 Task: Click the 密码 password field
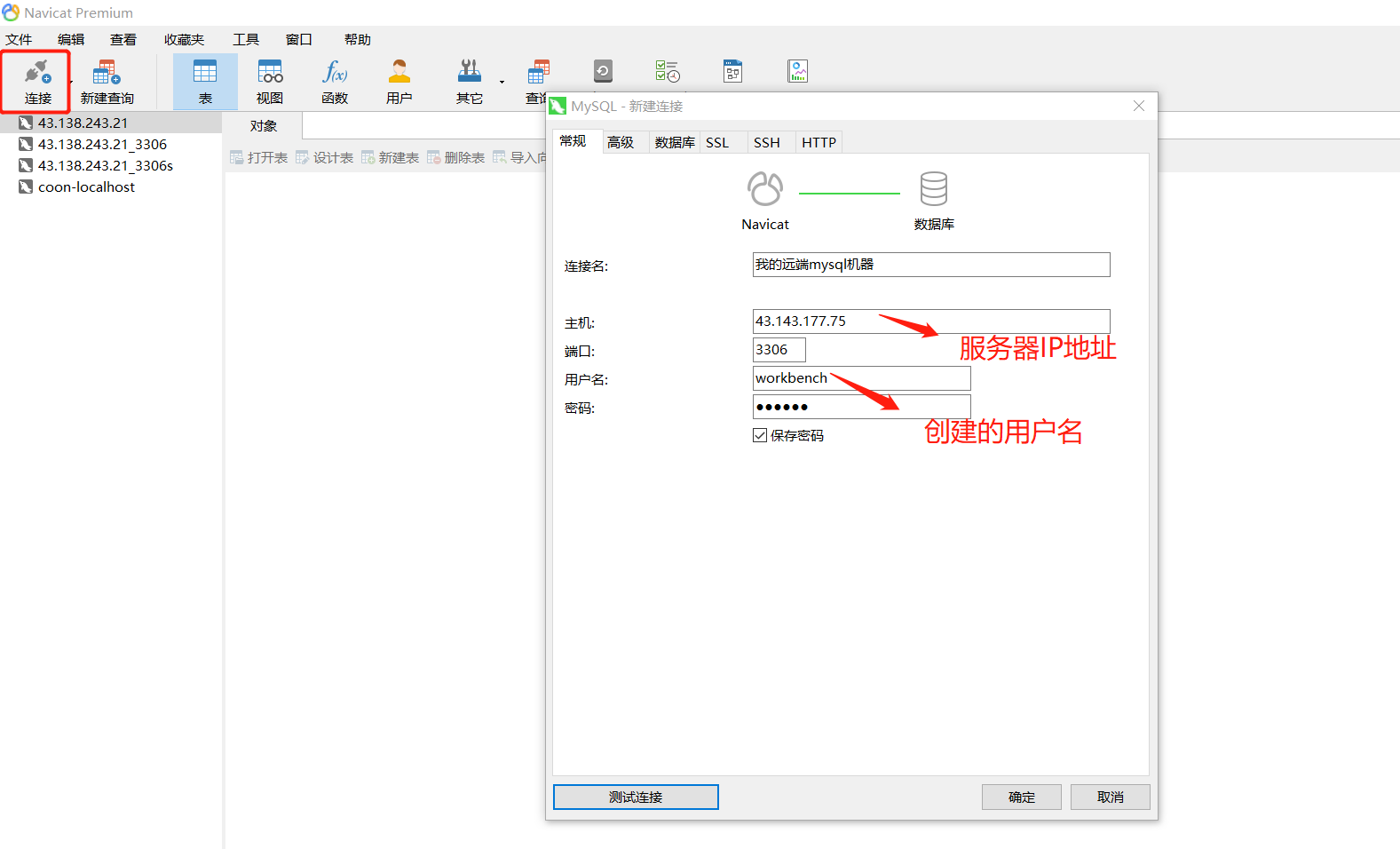(x=862, y=407)
